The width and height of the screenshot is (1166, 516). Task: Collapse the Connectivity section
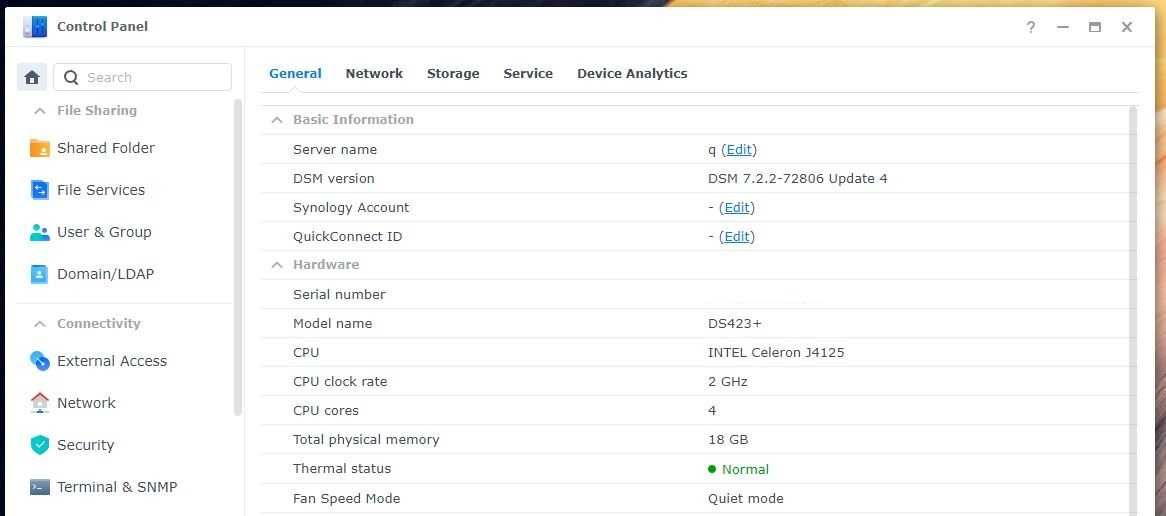click(x=39, y=323)
